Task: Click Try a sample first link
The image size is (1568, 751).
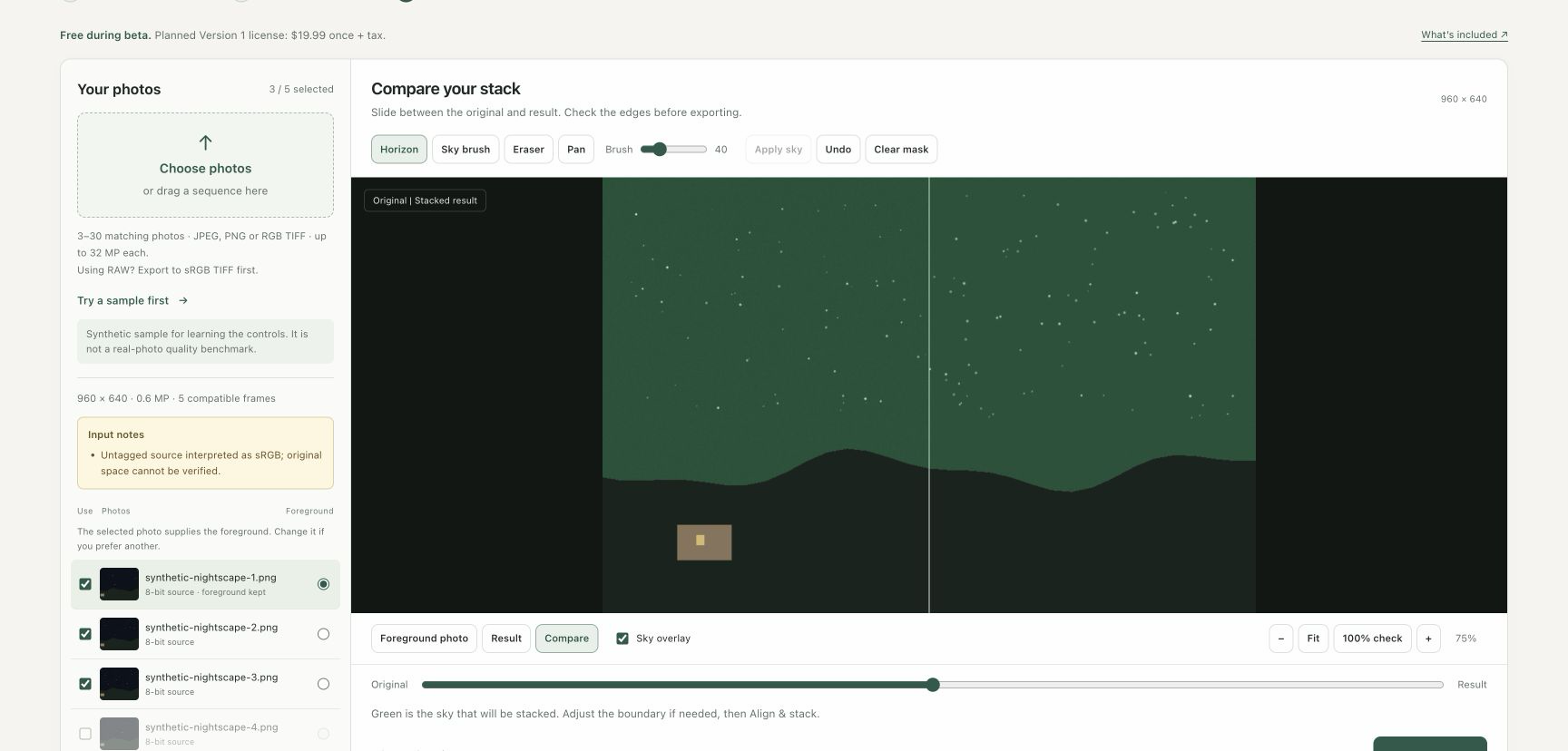Action: click(x=132, y=301)
